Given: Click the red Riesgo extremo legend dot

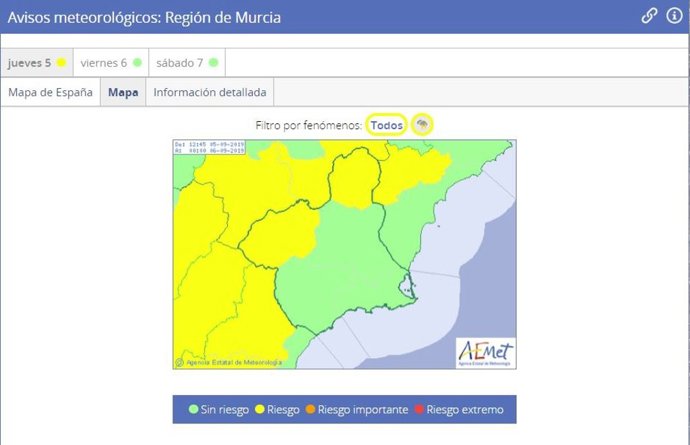Looking at the screenshot, I should 419,409.
